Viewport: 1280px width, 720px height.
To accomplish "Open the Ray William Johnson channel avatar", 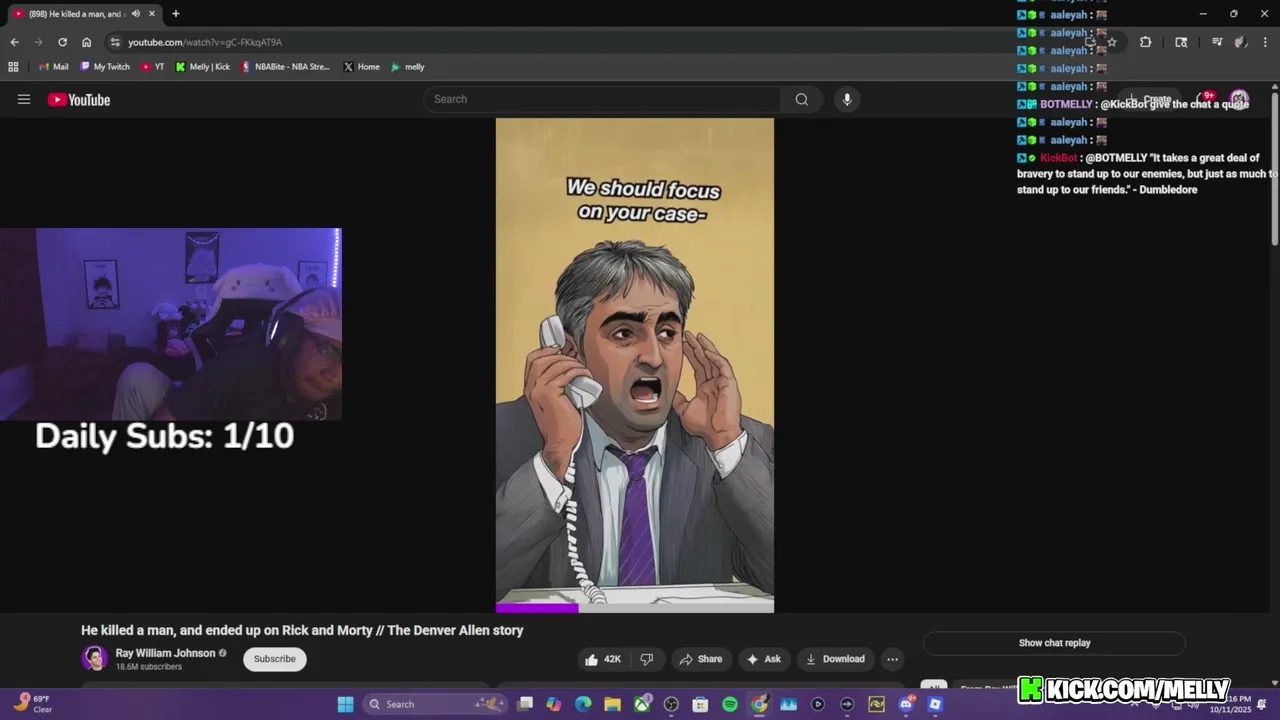I will pyautogui.click(x=95, y=658).
